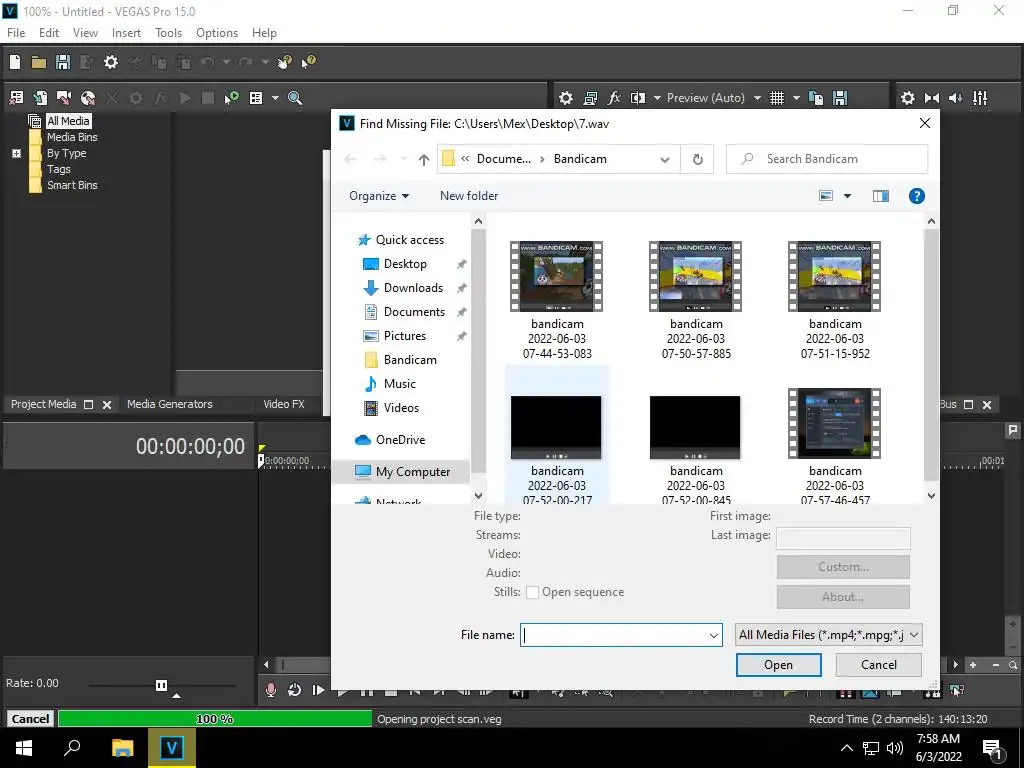This screenshot has width=1024, height=768.
Task: Open the Preview (Auto) quality dropdown
Action: (x=757, y=98)
